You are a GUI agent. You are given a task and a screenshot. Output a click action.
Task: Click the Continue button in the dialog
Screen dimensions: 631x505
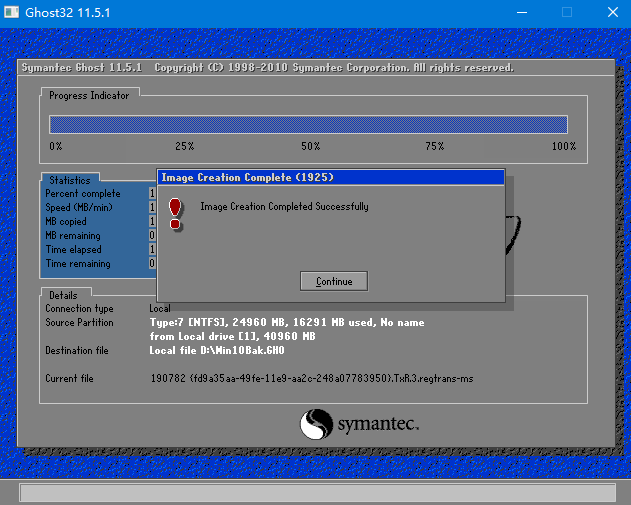[333, 281]
